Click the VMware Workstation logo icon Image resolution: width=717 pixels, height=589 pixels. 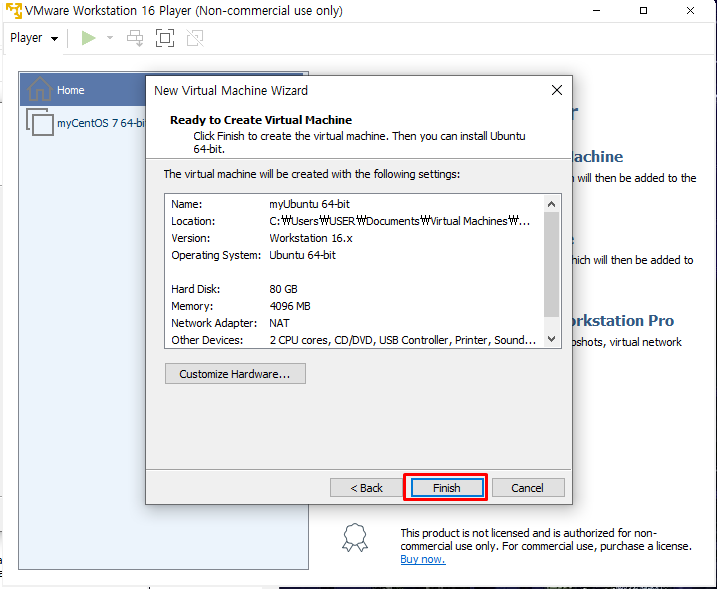14,11
